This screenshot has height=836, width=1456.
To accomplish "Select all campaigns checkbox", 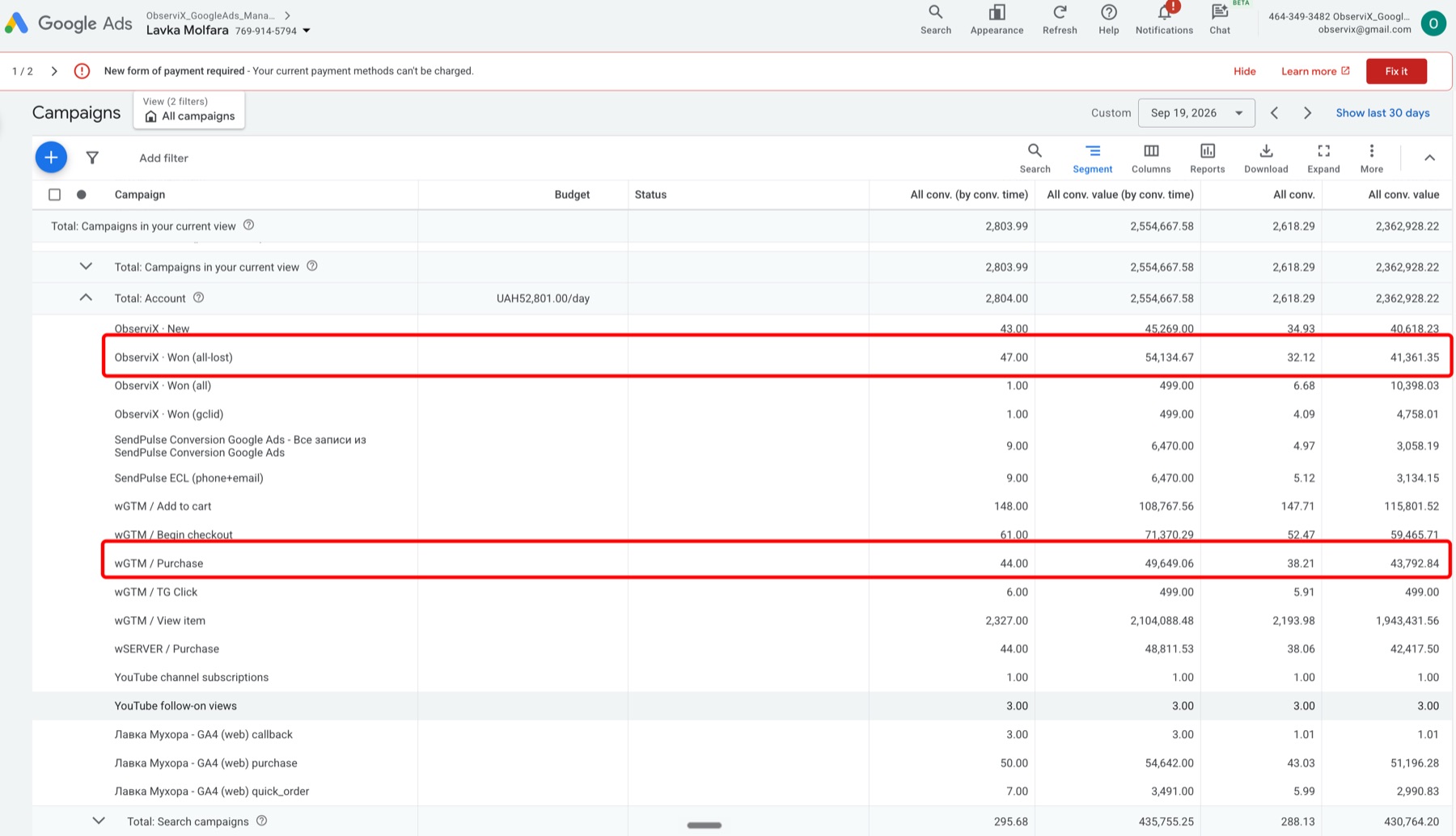I will pyautogui.click(x=54, y=194).
